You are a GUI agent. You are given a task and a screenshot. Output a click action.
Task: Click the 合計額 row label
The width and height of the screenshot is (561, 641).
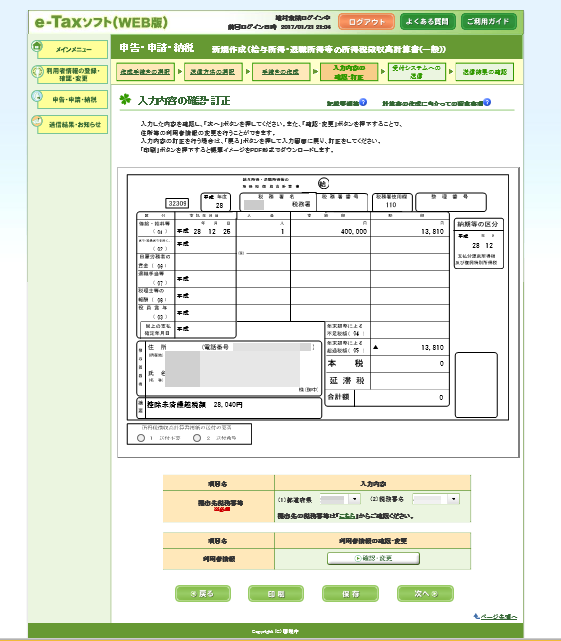tap(339, 397)
